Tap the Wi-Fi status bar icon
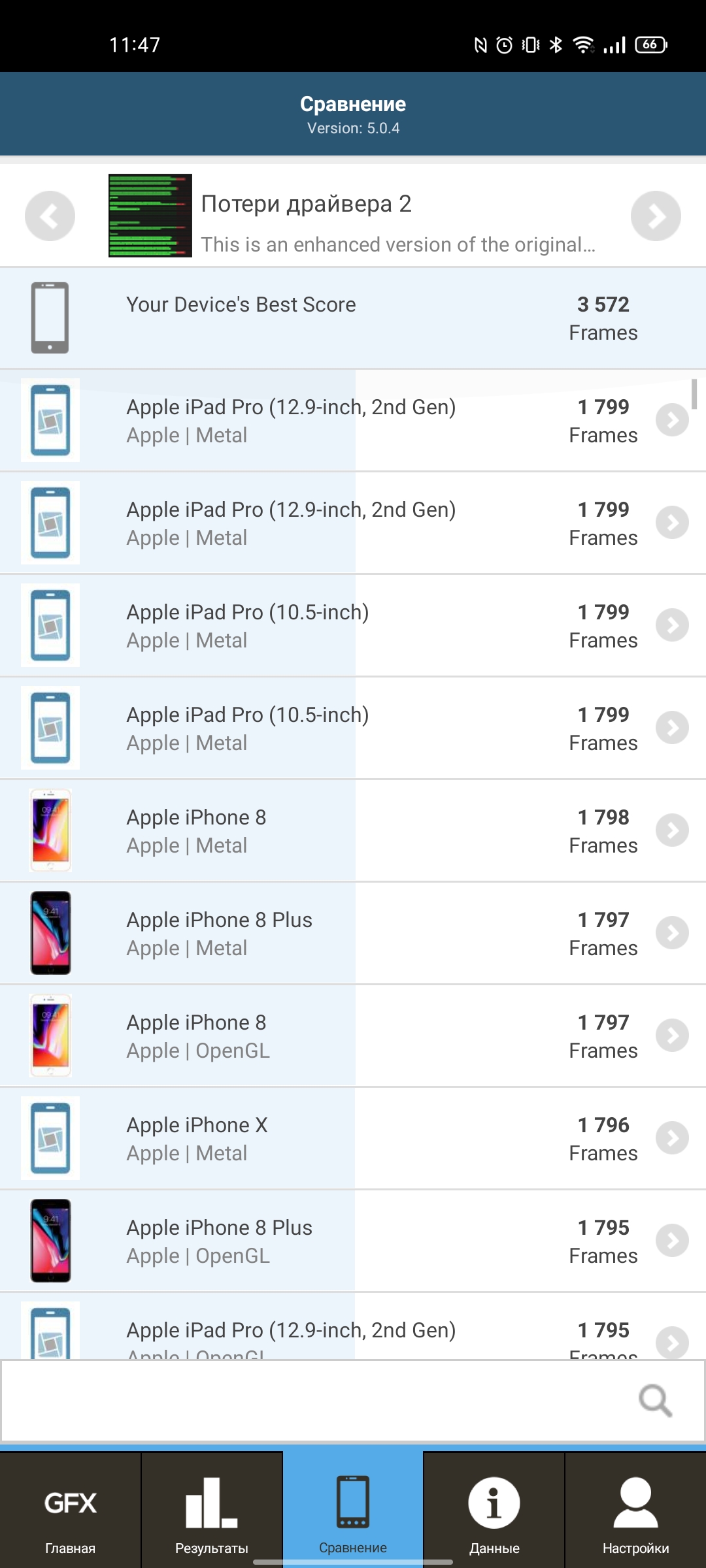The height and width of the screenshot is (1568, 706). click(x=582, y=44)
